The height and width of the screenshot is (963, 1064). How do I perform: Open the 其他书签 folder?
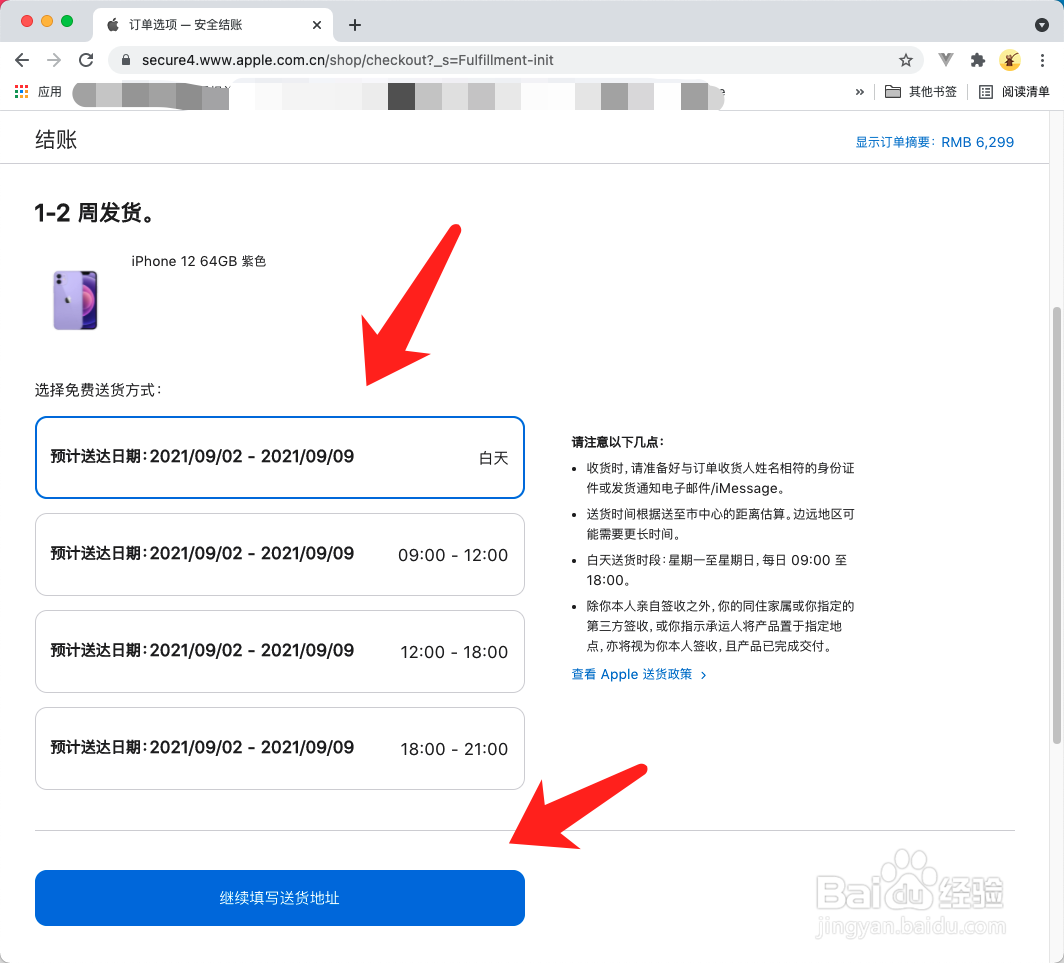click(x=921, y=92)
